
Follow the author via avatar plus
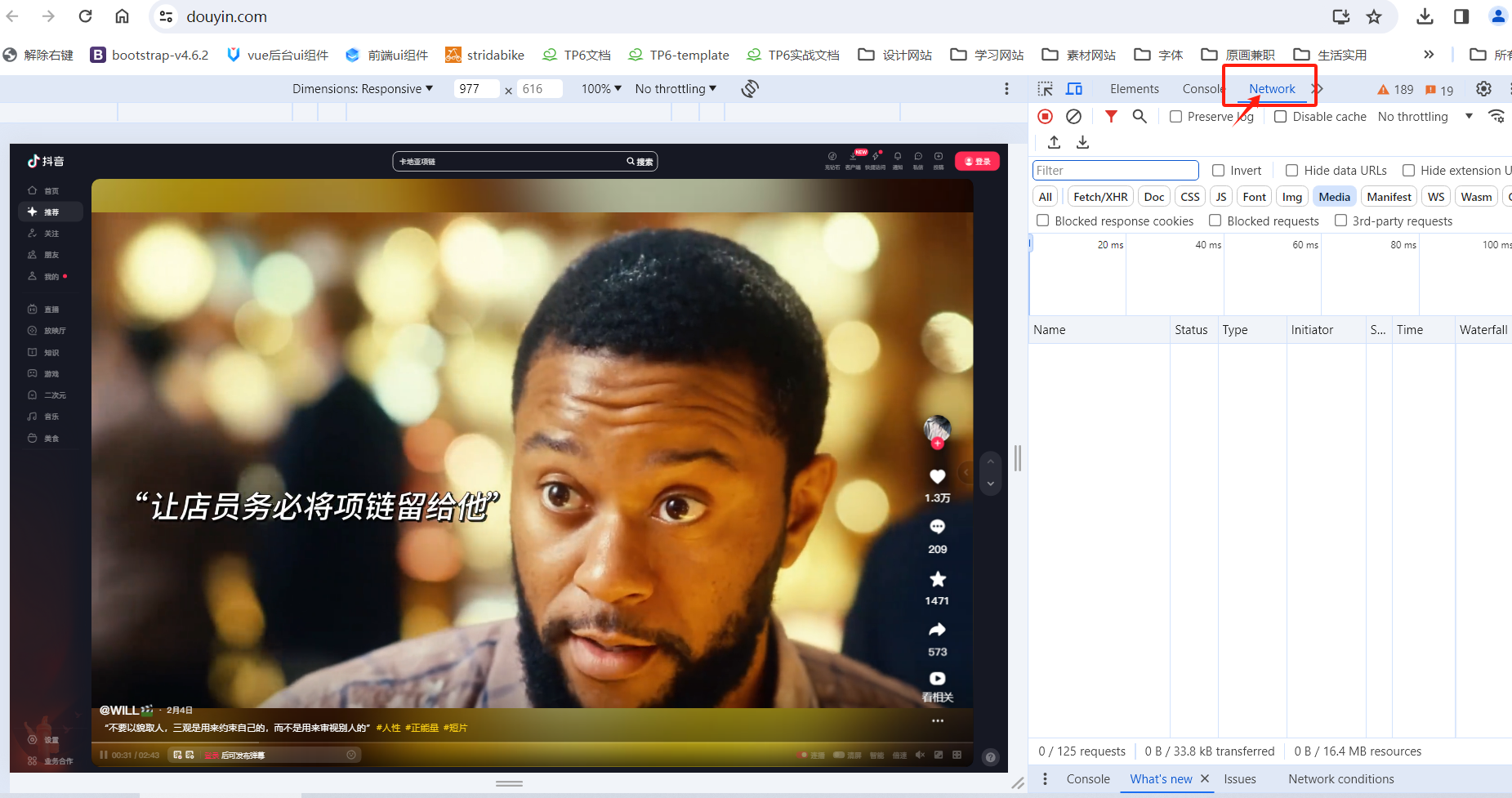click(x=938, y=444)
